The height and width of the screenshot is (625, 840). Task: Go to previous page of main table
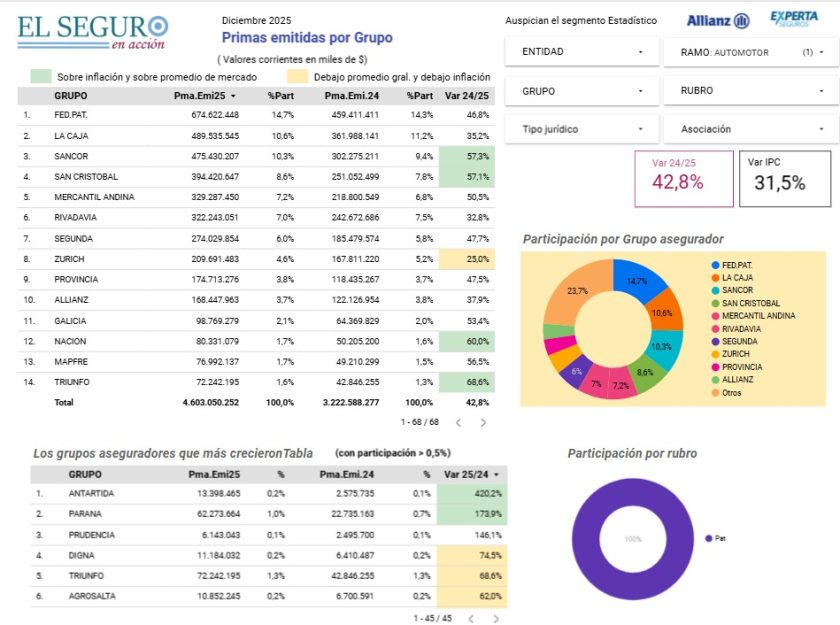[457, 422]
